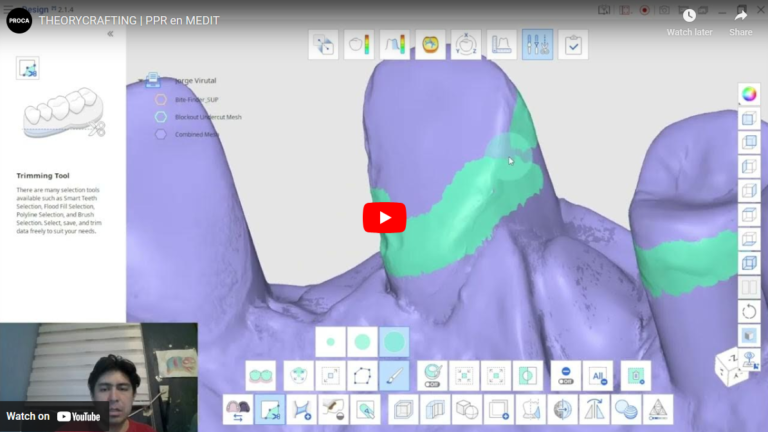Select the rectangle selection tool
This screenshot has width=768, height=432.
(x=331, y=376)
